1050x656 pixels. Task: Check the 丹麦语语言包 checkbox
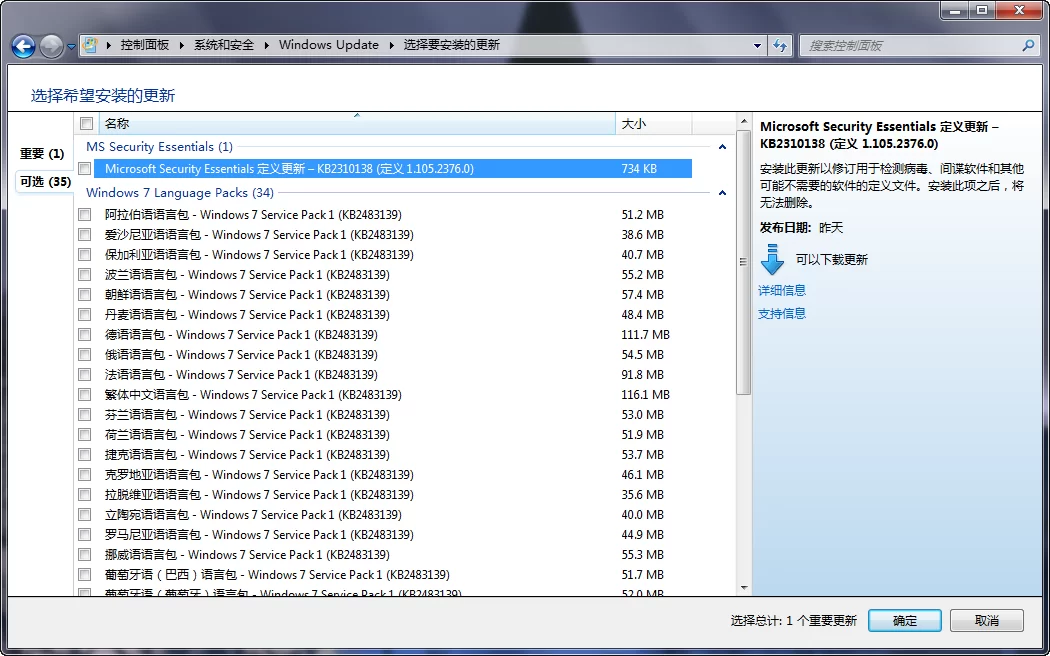(x=84, y=315)
